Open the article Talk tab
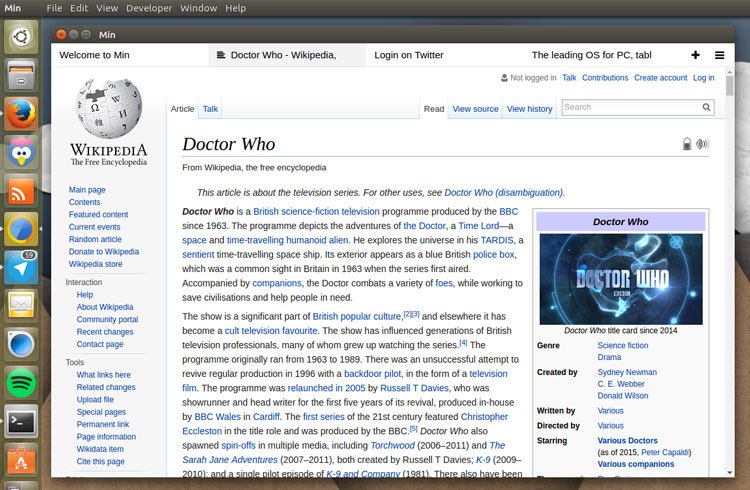Image resolution: width=750 pixels, height=490 pixels. (x=211, y=109)
